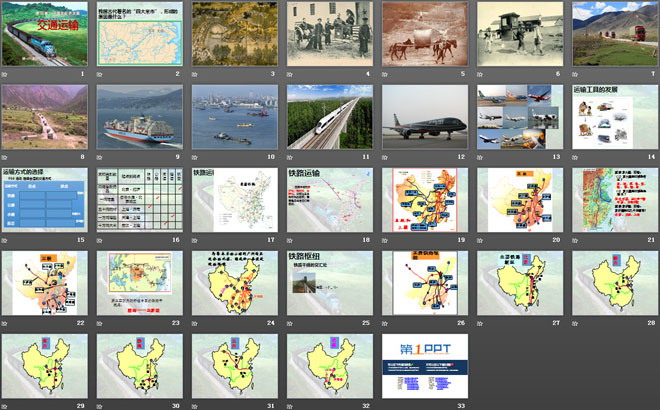Viewport: 660px width, 410px height.
Task: Select slide 8 showing convoy in mountain valley
Action: coord(45,117)
